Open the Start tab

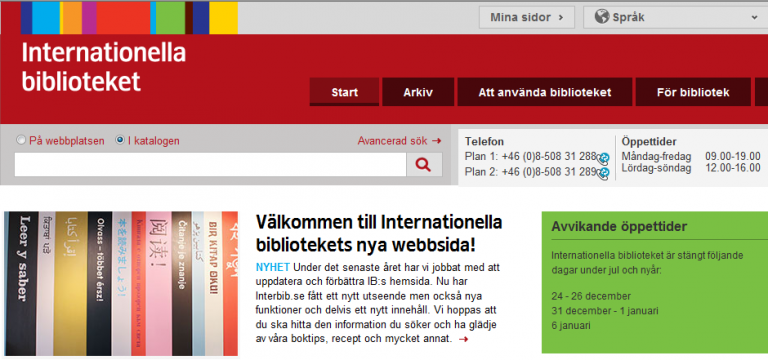344,92
